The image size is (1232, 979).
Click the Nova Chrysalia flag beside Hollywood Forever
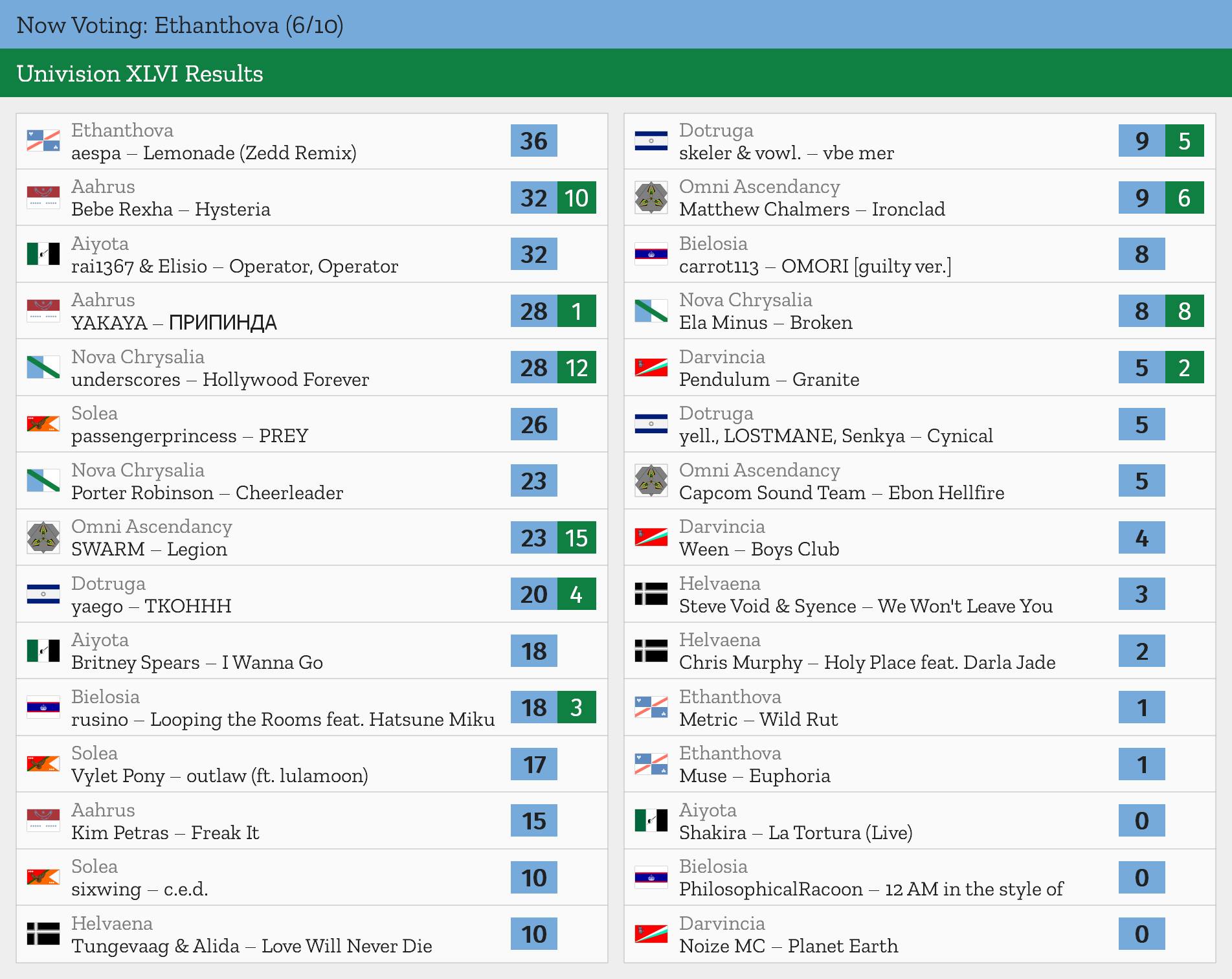pyautogui.click(x=43, y=368)
